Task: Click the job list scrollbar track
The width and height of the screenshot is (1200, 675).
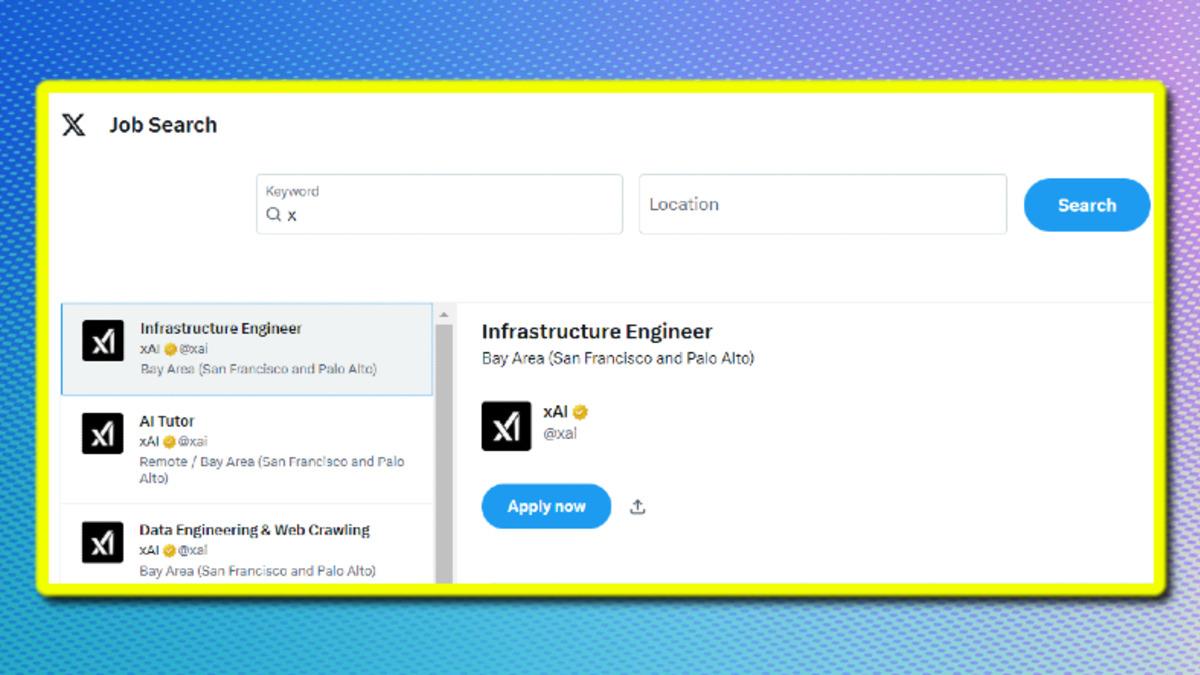Action: click(x=443, y=450)
